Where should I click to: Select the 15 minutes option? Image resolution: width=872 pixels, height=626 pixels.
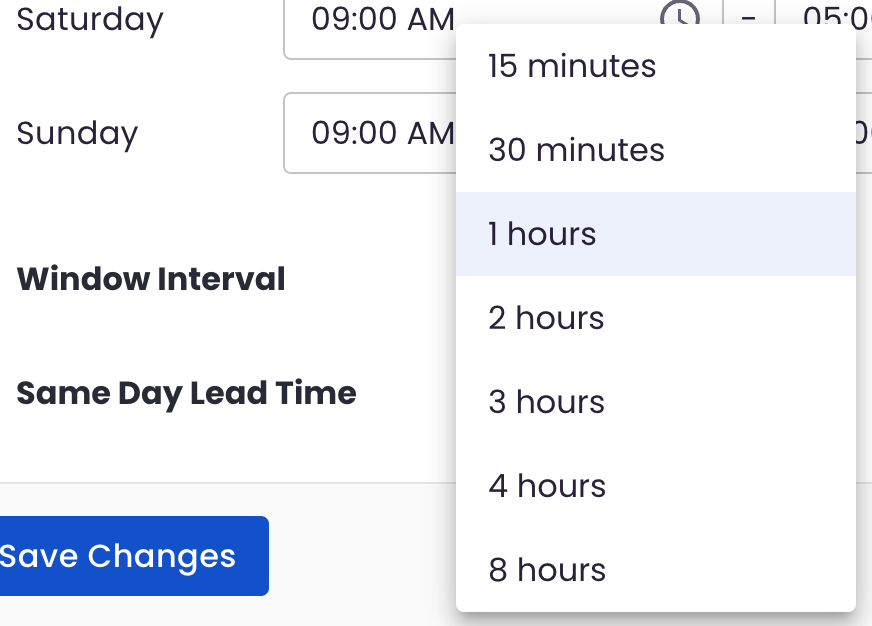pyautogui.click(x=656, y=66)
